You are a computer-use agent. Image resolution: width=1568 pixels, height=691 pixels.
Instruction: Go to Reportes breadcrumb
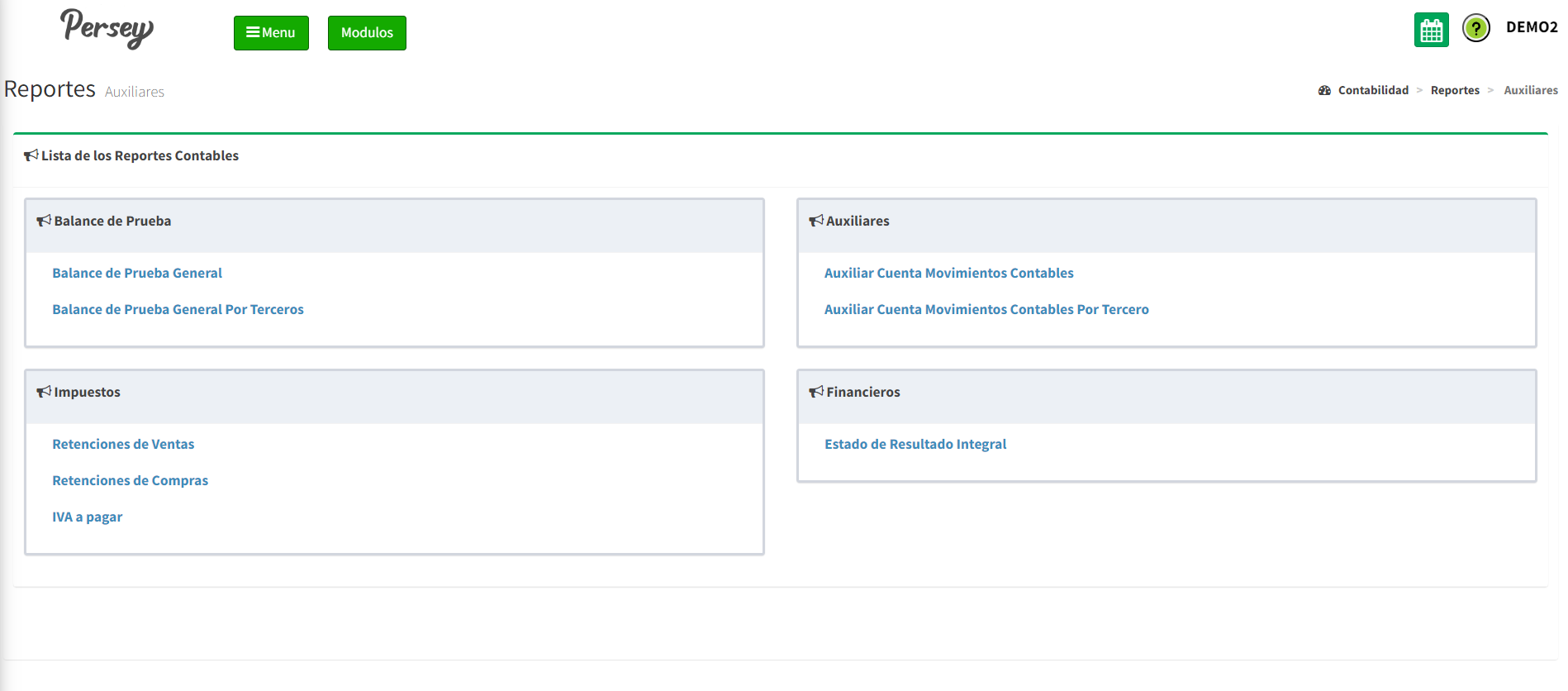point(1454,91)
